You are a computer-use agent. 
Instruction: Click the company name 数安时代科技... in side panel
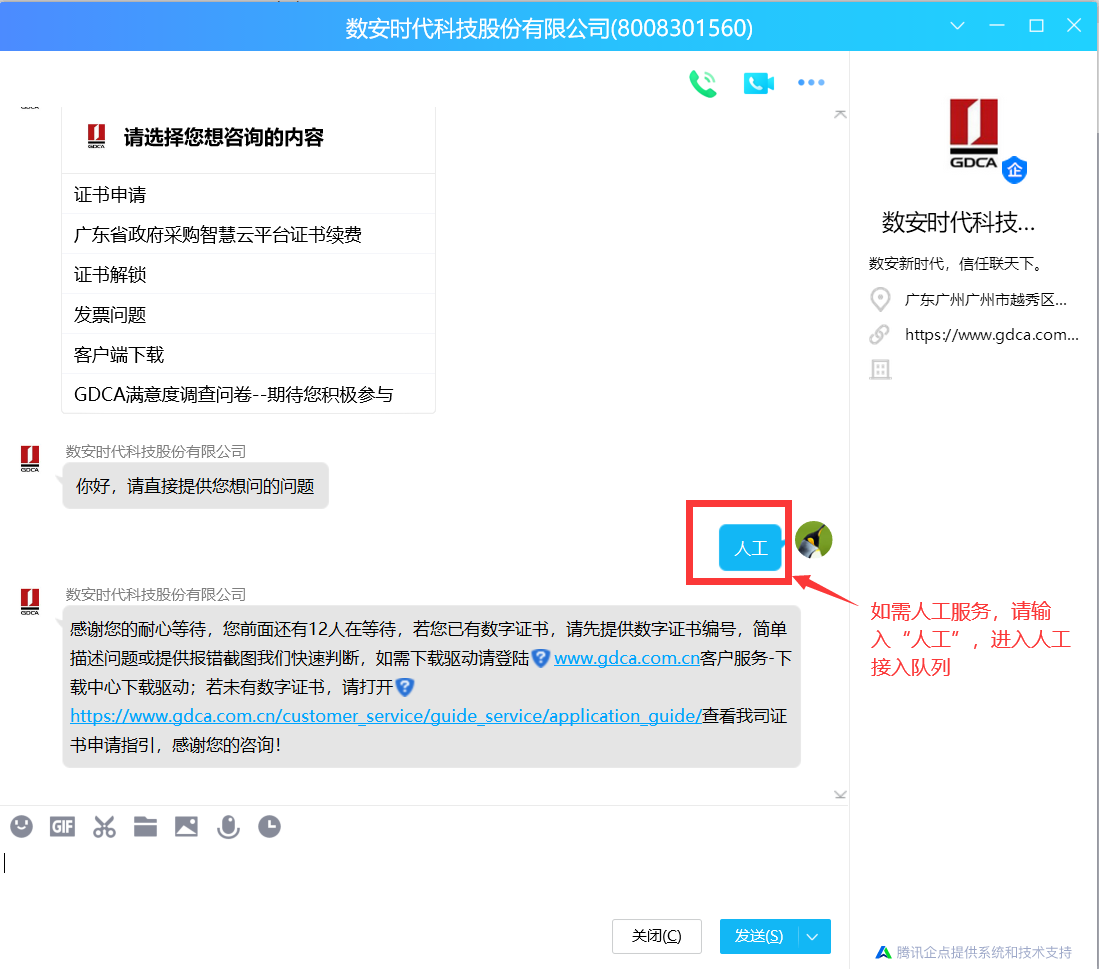point(958,222)
